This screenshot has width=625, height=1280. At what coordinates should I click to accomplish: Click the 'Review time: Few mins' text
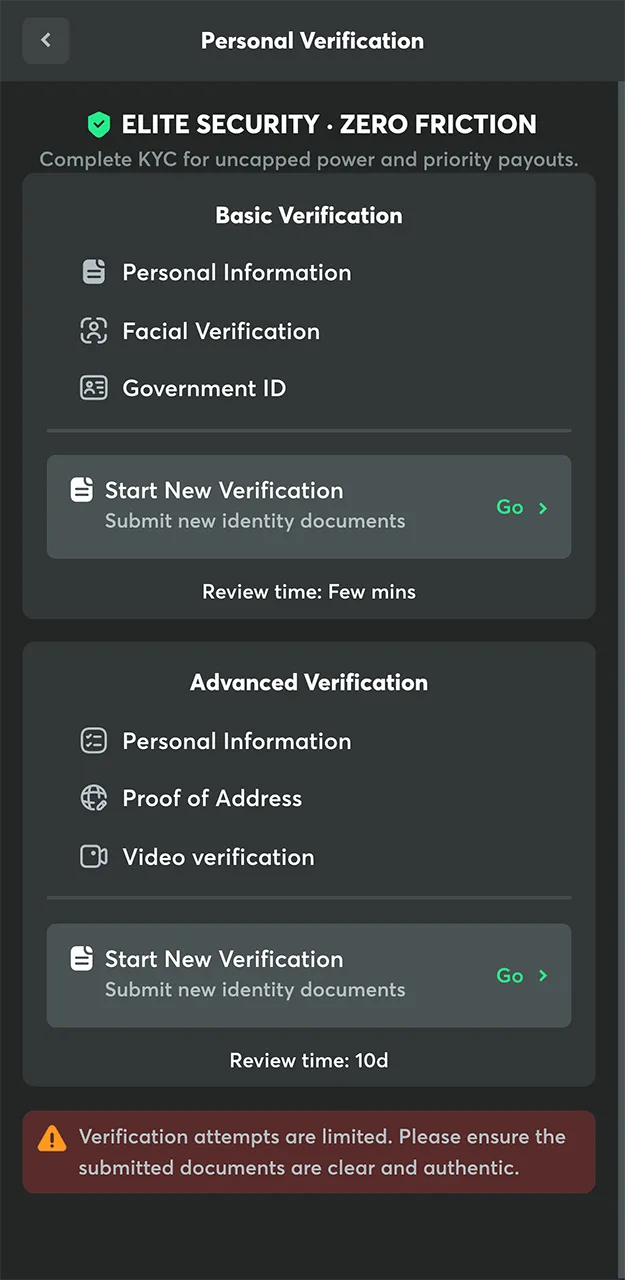coord(309,592)
